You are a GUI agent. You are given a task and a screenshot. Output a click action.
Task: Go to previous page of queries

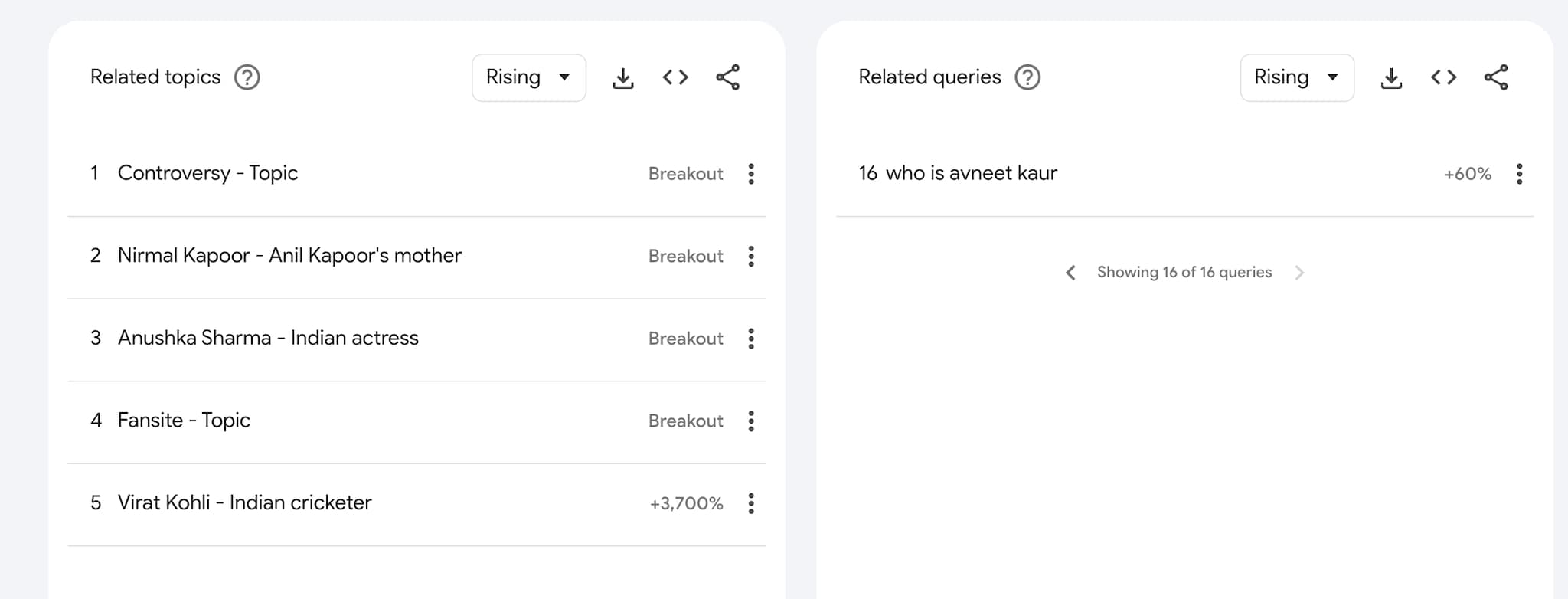[x=1070, y=273]
